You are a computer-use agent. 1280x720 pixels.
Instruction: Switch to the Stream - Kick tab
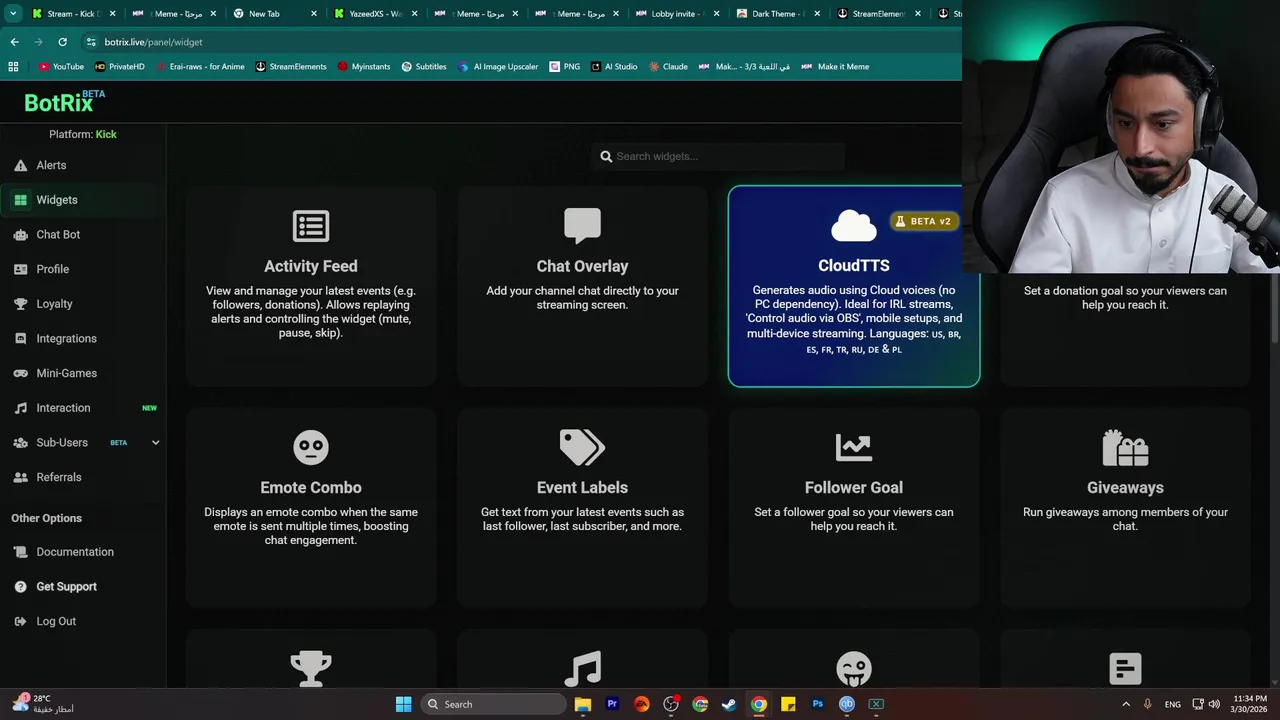73,14
